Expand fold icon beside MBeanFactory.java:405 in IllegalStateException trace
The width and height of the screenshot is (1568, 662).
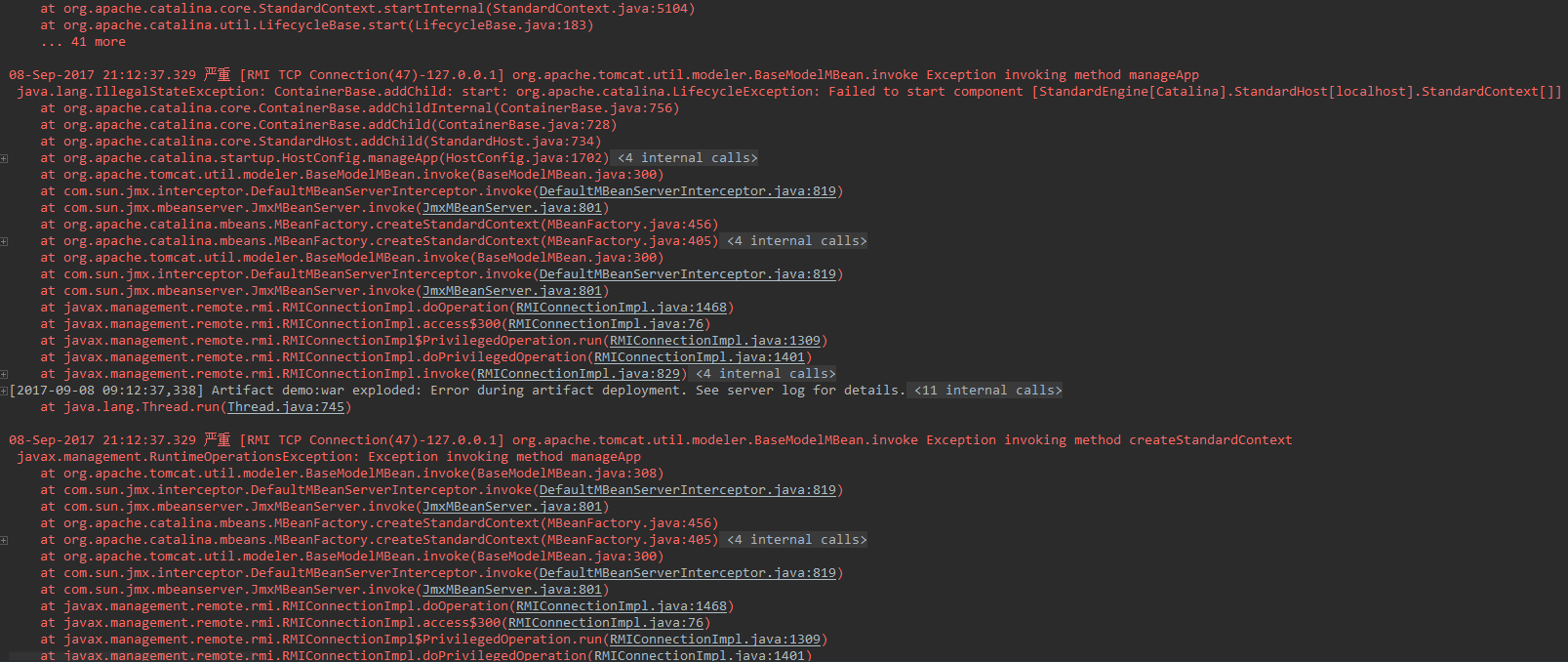pyautogui.click(x=4, y=241)
